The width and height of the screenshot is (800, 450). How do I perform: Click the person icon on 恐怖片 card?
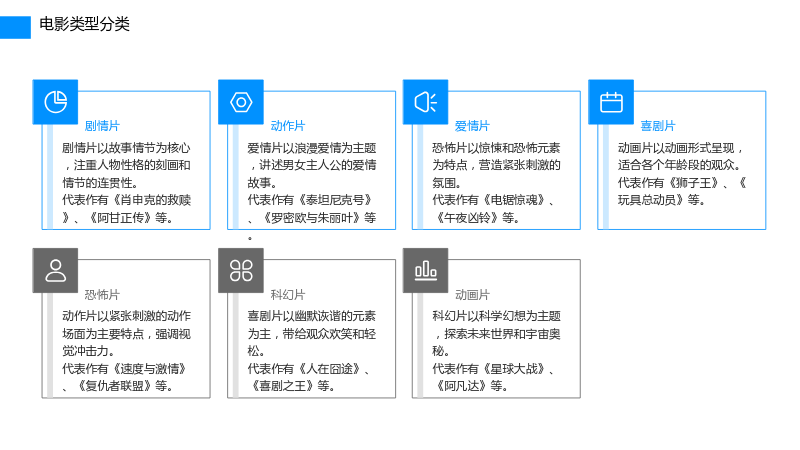click(x=56, y=270)
